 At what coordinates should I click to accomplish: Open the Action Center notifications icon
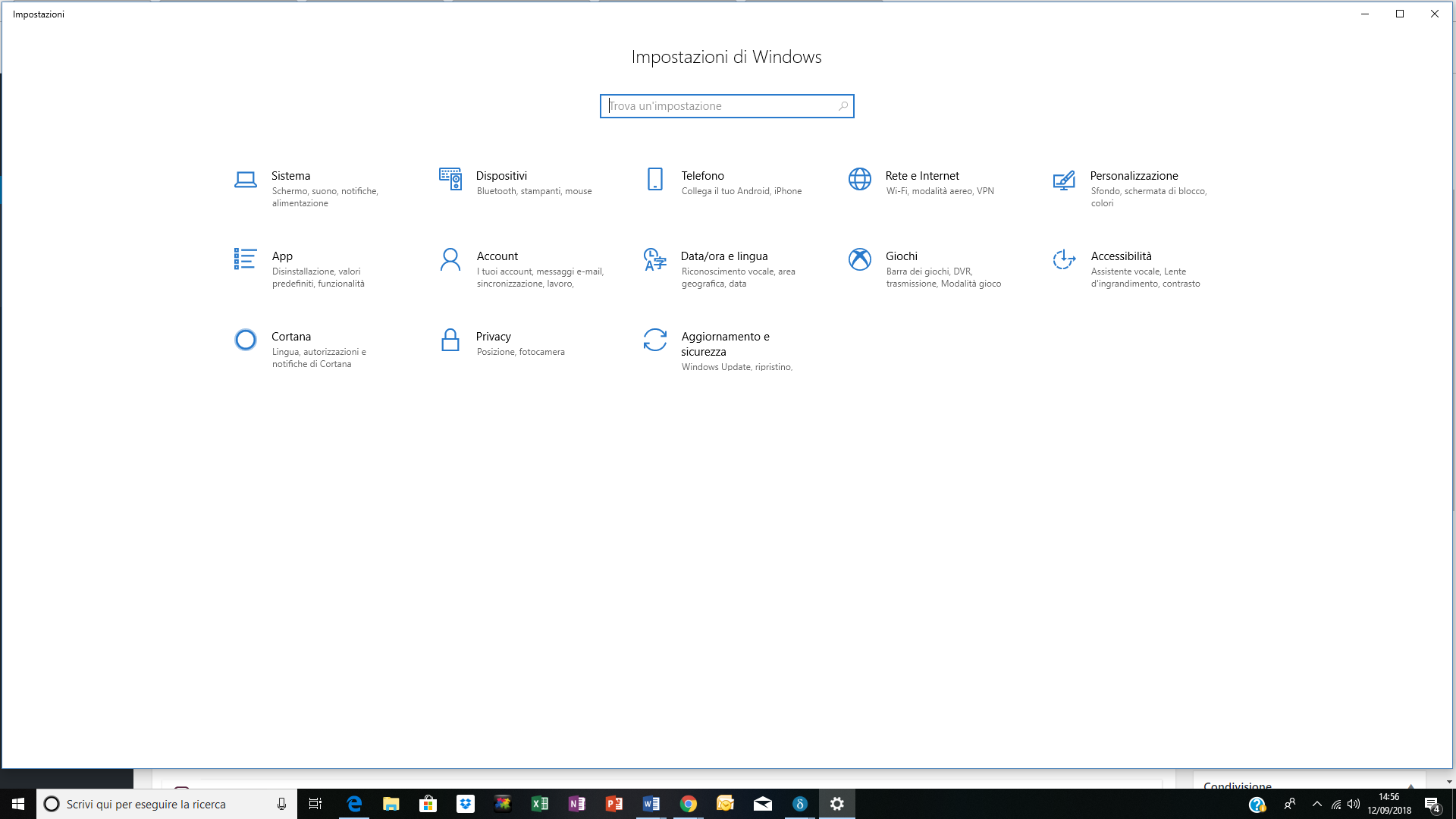1432,804
